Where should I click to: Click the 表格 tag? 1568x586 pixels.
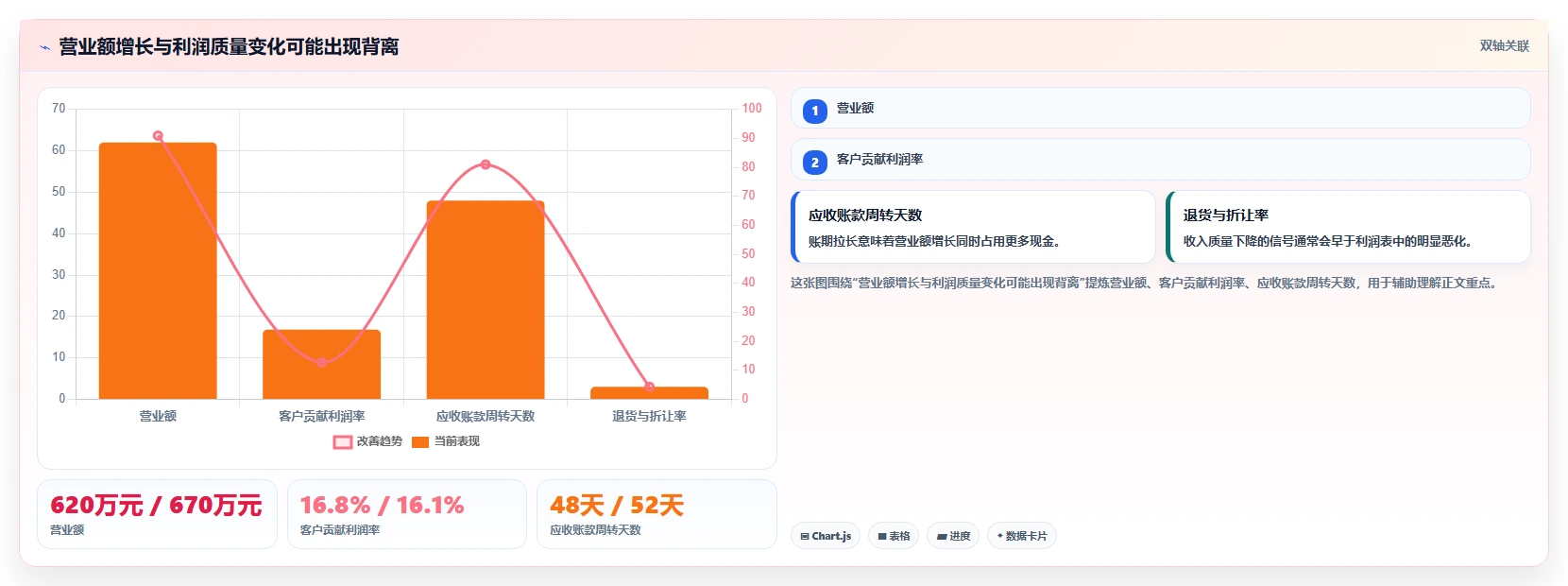click(894, 536)
